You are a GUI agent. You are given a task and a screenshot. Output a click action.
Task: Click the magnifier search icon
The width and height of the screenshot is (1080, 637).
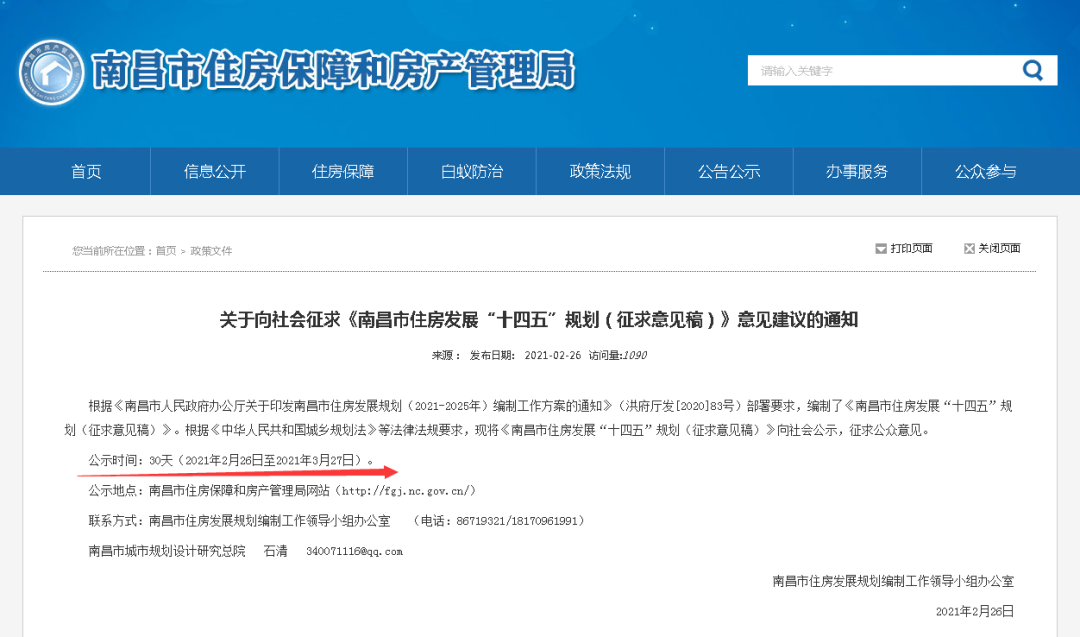click(x=1032, y=70)
